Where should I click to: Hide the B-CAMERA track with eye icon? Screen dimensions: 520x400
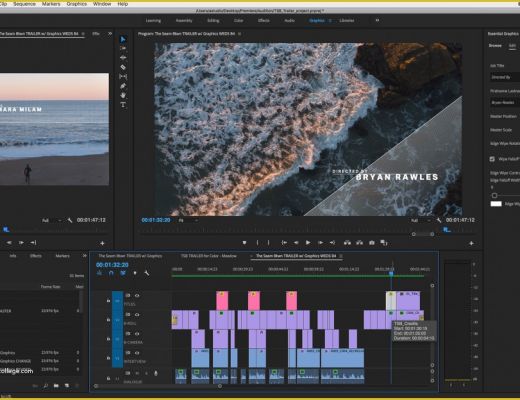(137, 333)
